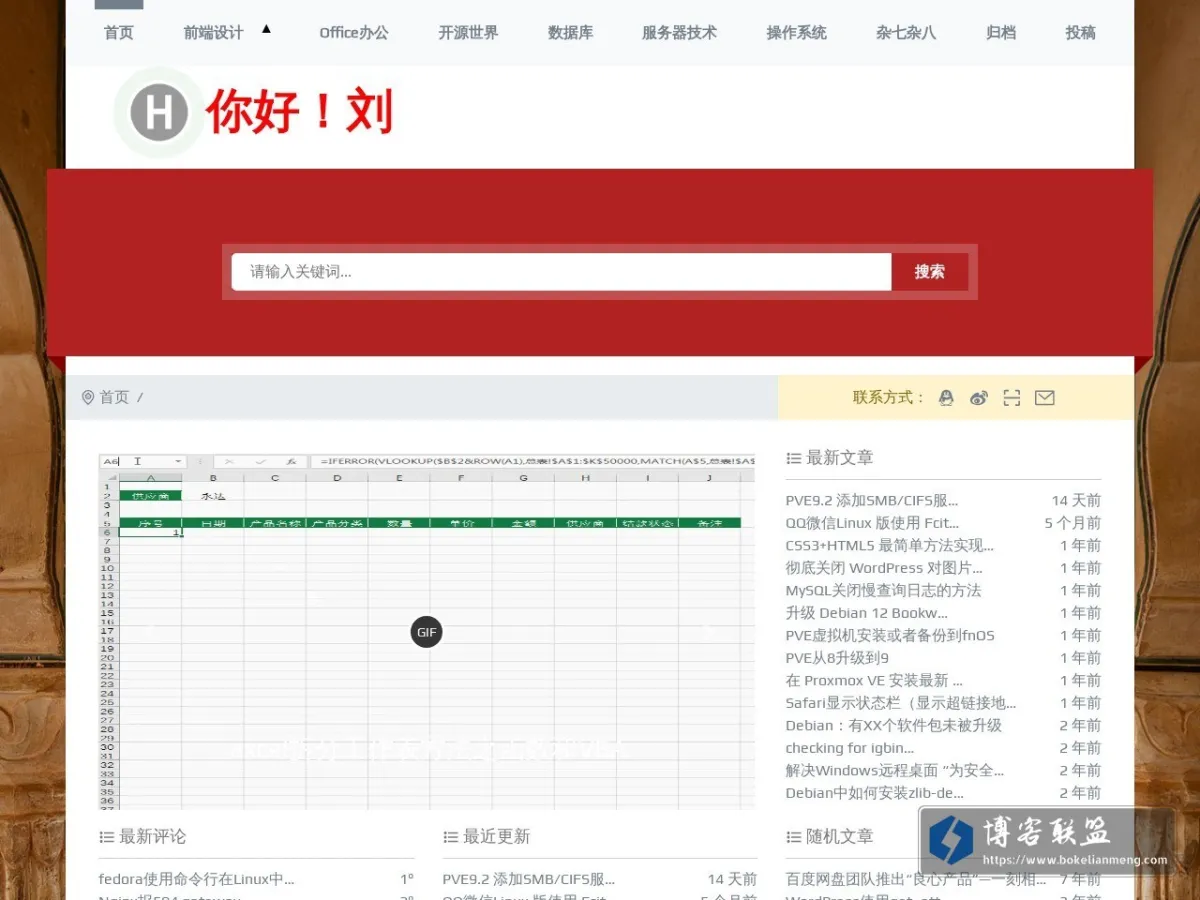Open the 杂七杂八 category

(x=906, y=33)
